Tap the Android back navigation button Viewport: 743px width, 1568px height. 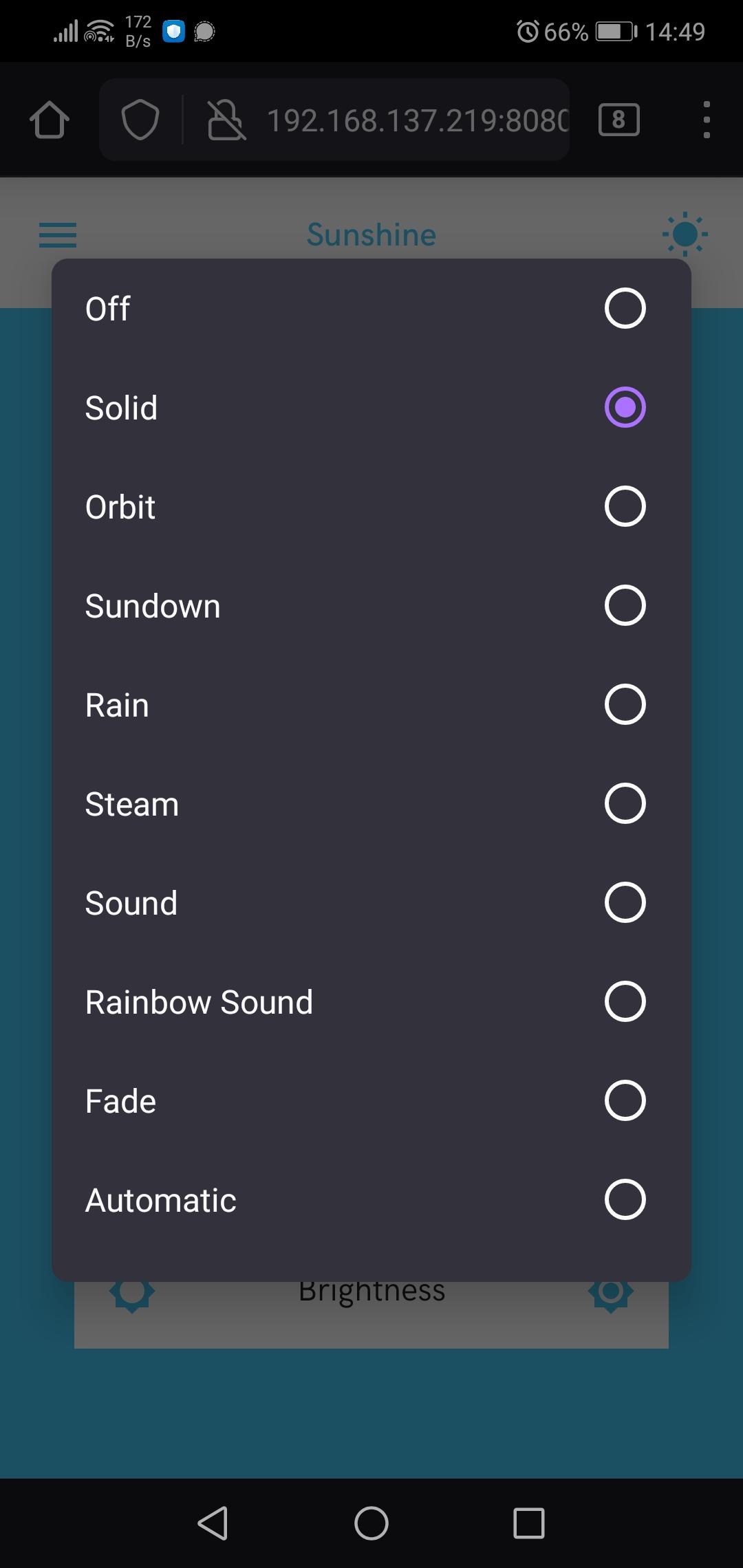pyautogui.click(x=213, y=1523)
